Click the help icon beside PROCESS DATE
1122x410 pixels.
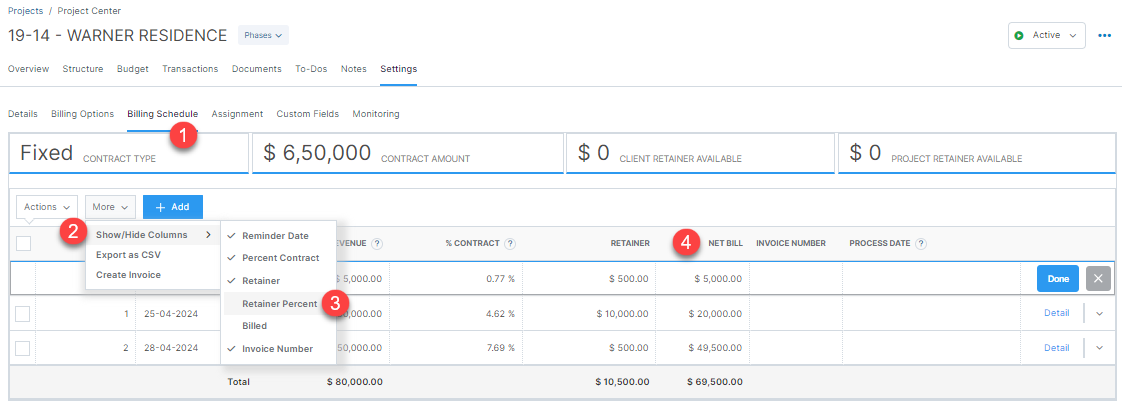(921, 243)
